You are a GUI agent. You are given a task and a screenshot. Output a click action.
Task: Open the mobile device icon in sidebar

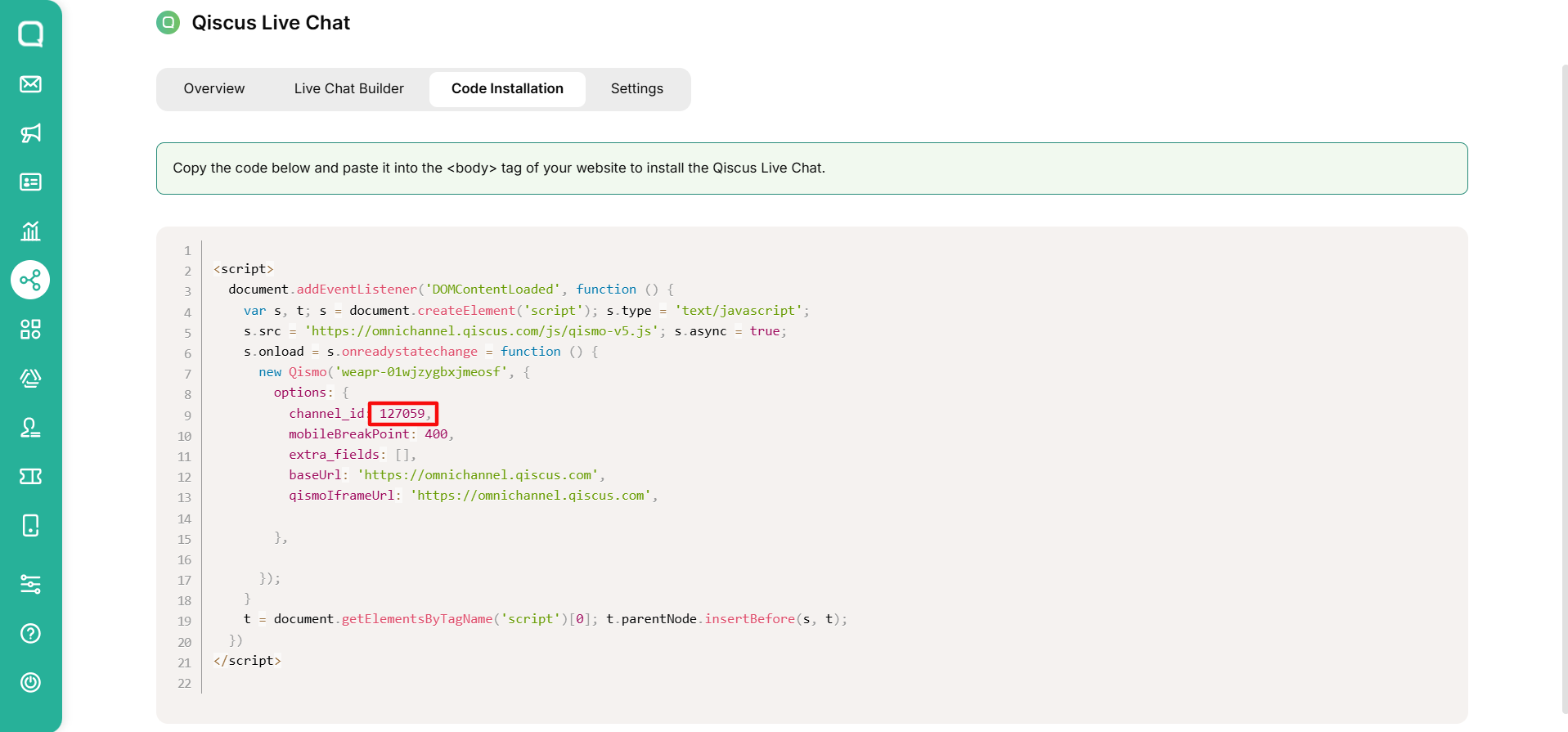(x=31, y=525)
